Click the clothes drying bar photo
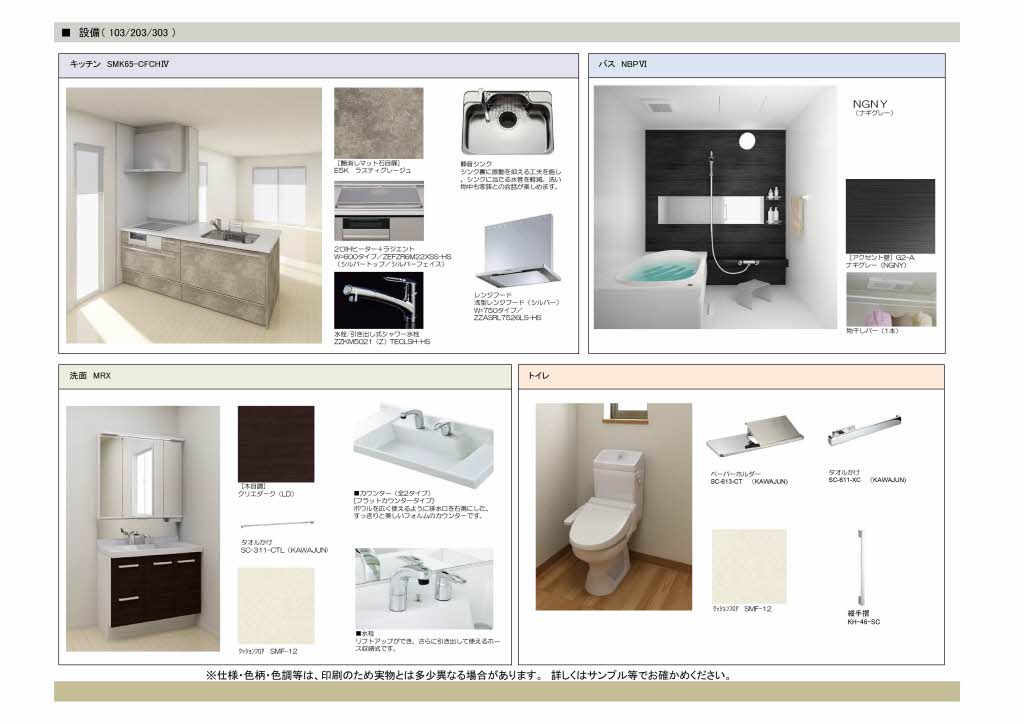 tap(891, 299)
